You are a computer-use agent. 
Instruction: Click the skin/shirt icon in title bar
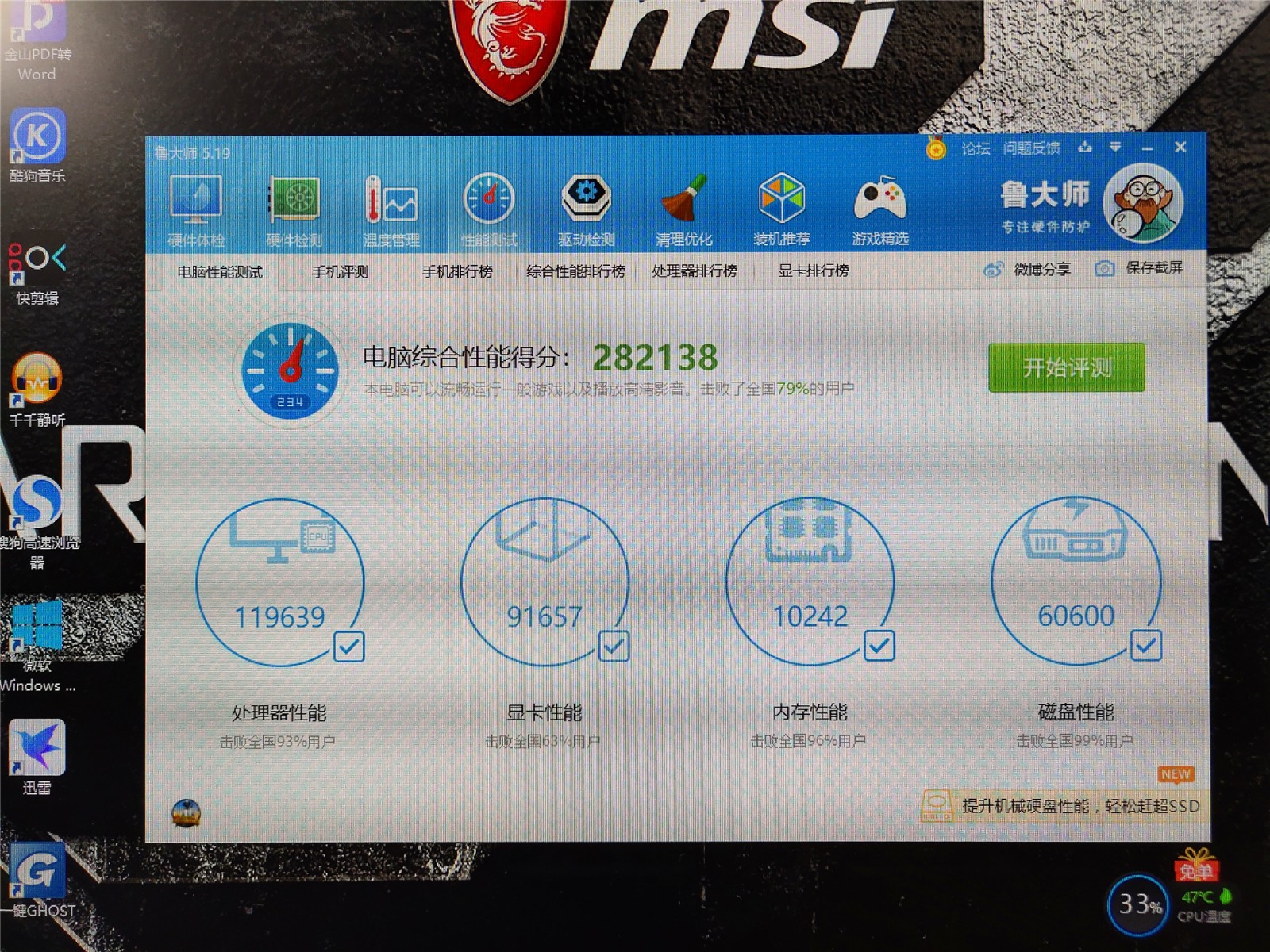point(1085,148)
